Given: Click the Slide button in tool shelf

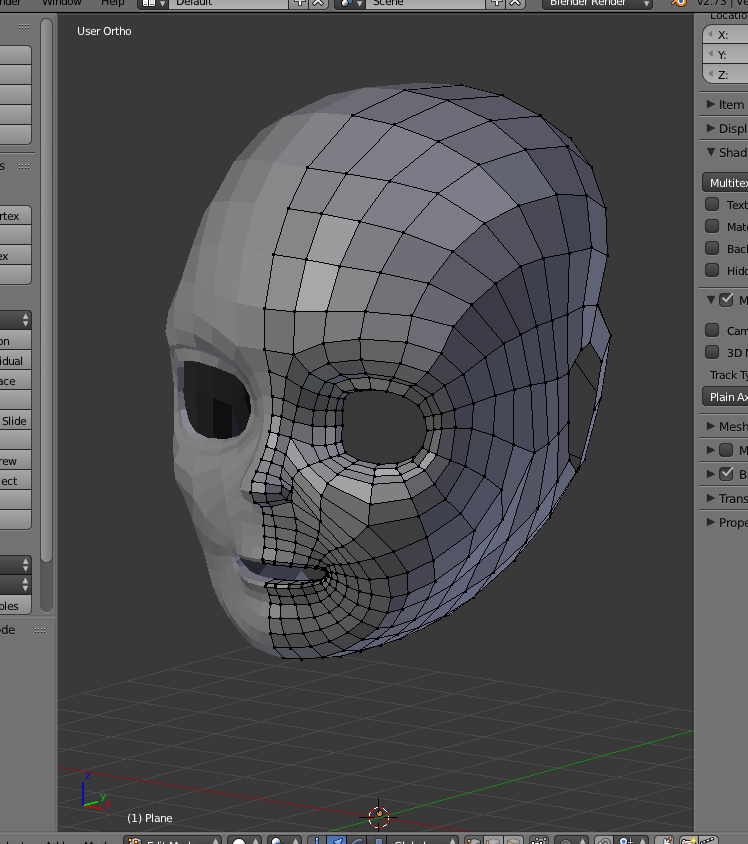Looking at the screenshot, I should [15, 421].
